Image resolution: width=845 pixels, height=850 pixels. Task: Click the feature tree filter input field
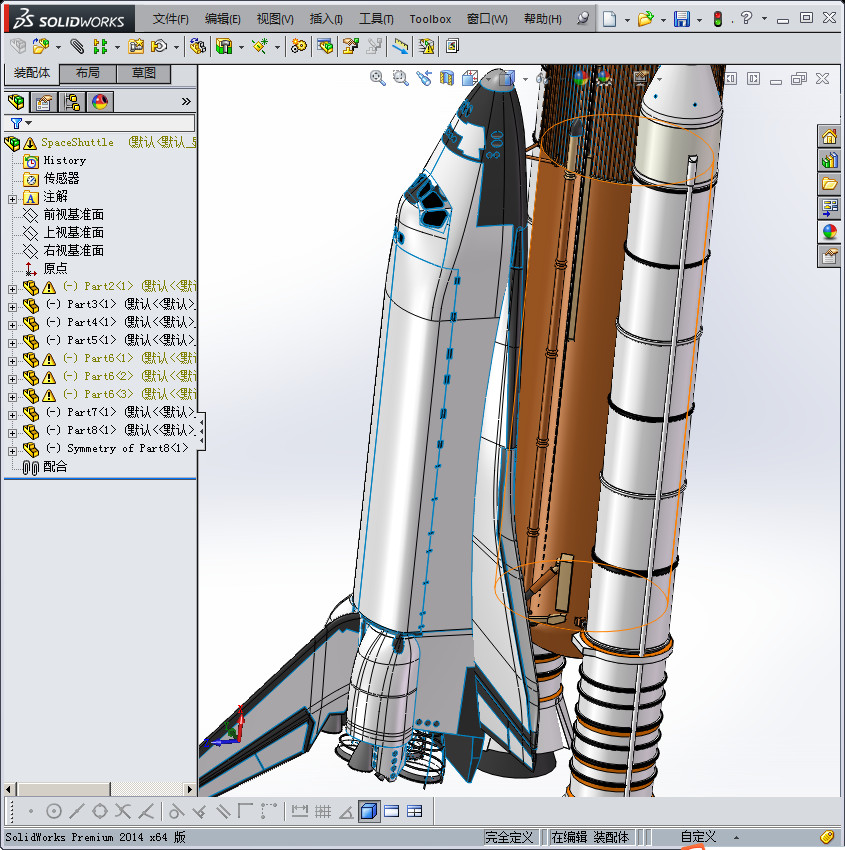click(99, 123)
